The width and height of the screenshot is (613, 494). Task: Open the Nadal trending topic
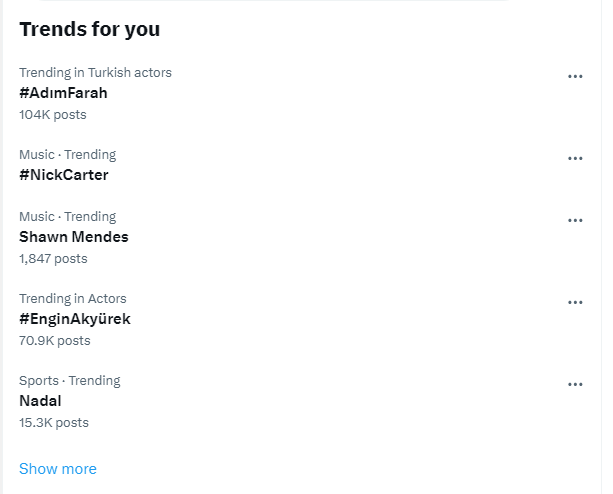(40, 401)
